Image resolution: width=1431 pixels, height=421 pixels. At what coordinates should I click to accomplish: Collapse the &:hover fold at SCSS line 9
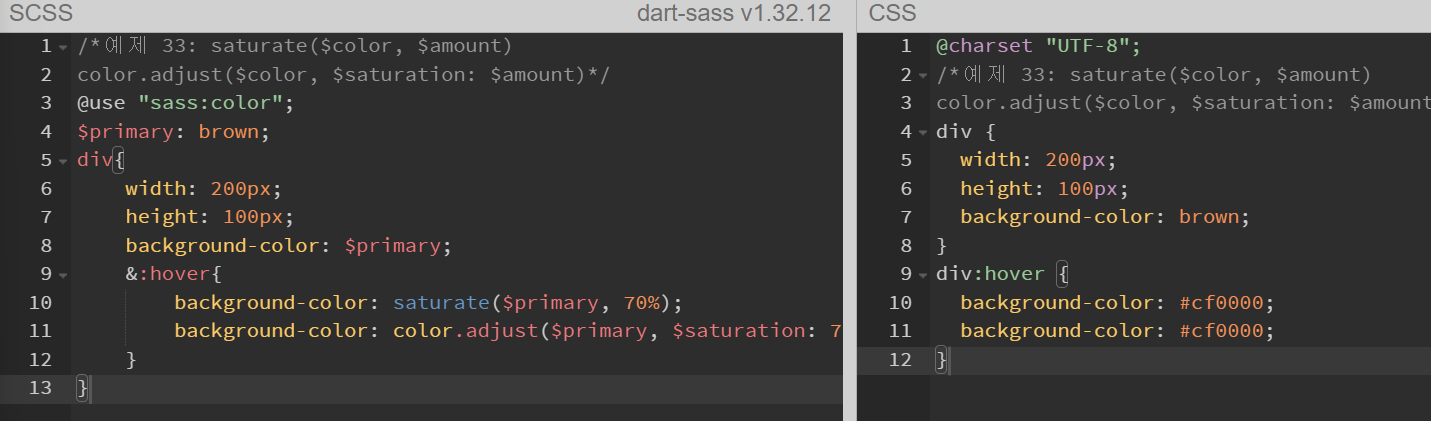62,275
